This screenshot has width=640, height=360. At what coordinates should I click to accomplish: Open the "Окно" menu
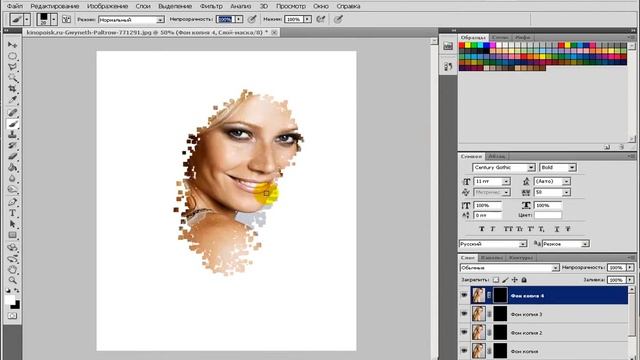[321, 6]
